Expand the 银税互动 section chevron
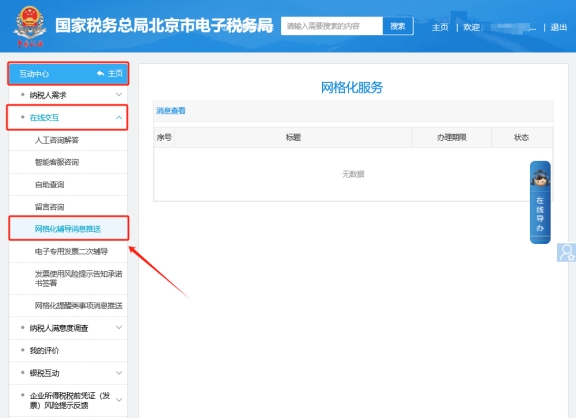 pos(119,373)
